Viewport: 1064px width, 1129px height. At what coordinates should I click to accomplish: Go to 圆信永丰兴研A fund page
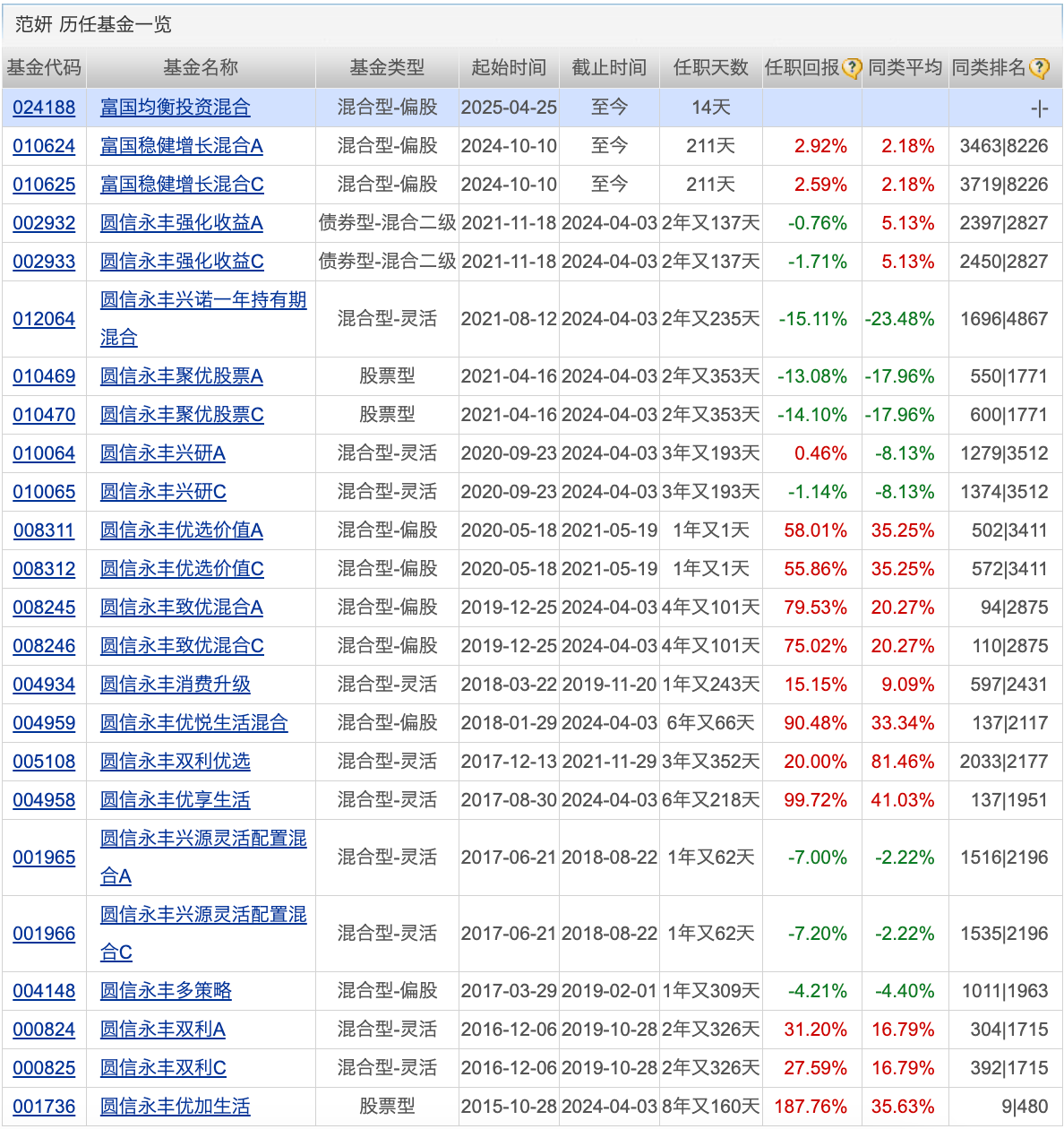click(162, 453)
